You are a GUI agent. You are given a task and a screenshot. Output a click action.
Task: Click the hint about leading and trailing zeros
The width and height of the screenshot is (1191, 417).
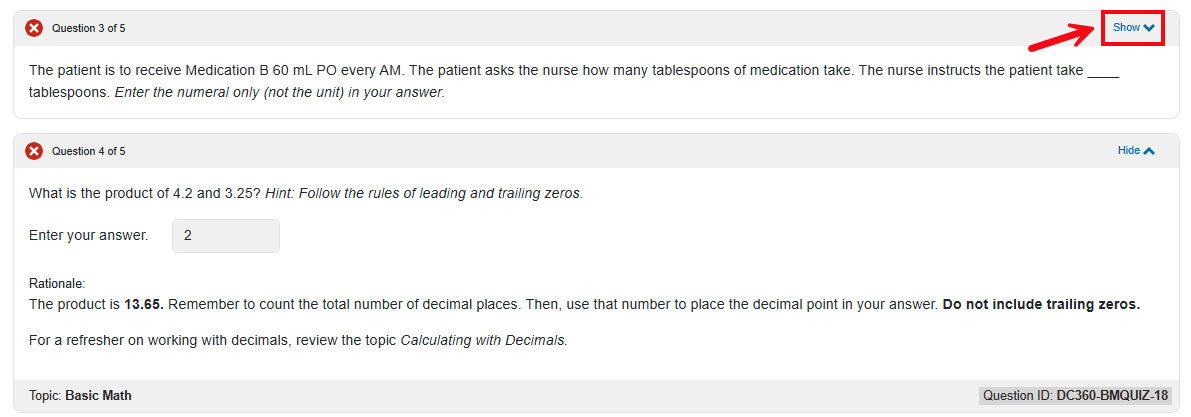pos(424,193)
